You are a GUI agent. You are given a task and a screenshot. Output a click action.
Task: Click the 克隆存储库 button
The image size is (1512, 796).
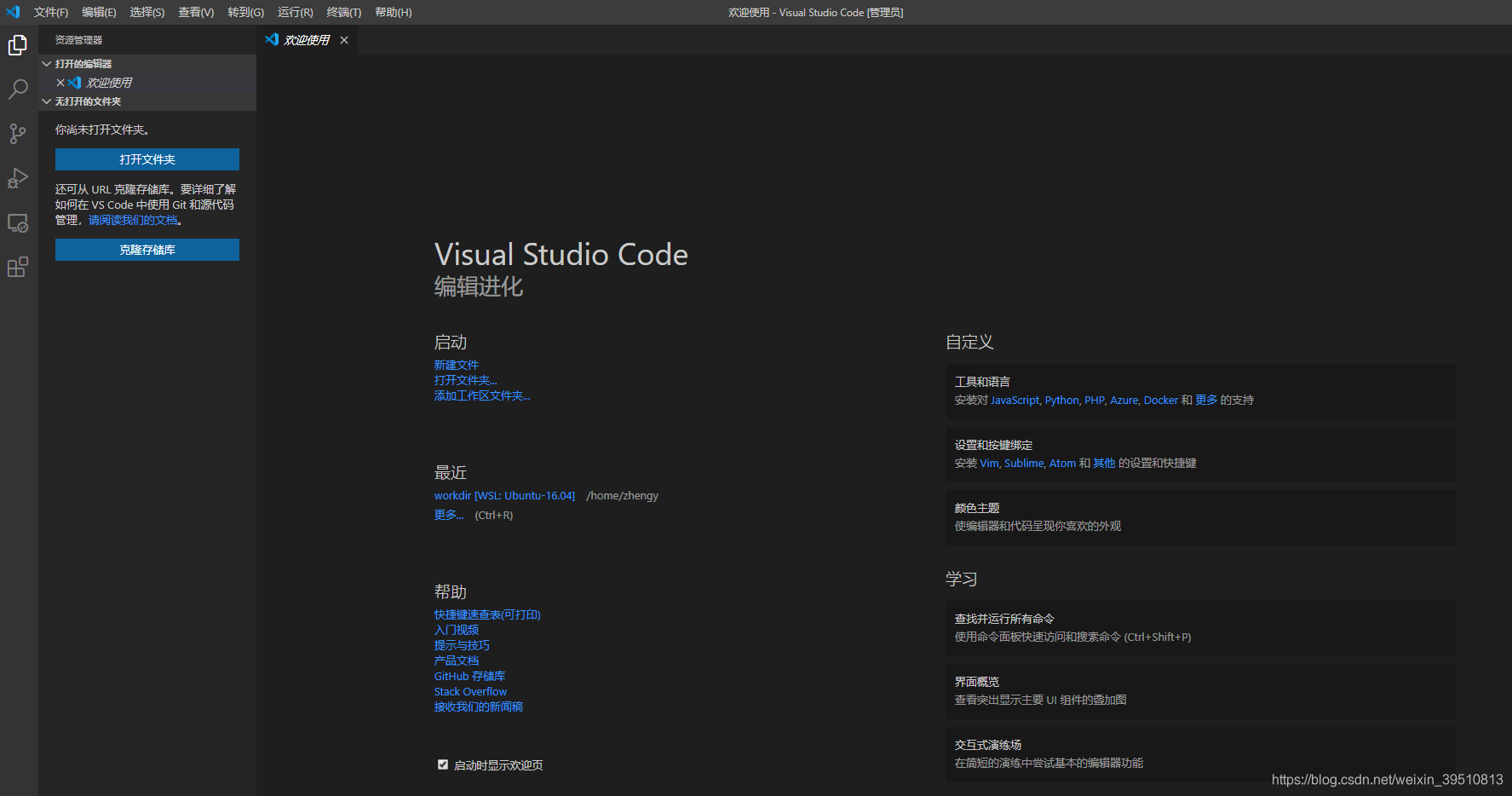pos(147,249)
